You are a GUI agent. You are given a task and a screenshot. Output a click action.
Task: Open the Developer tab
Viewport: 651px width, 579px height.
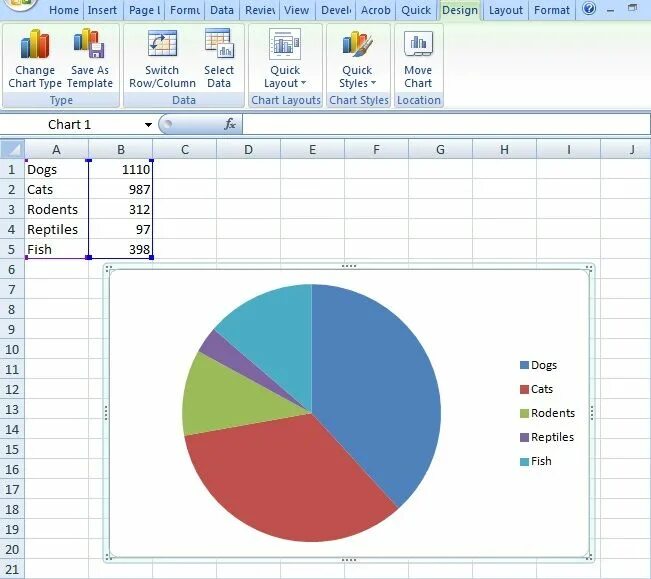(336, 10)
